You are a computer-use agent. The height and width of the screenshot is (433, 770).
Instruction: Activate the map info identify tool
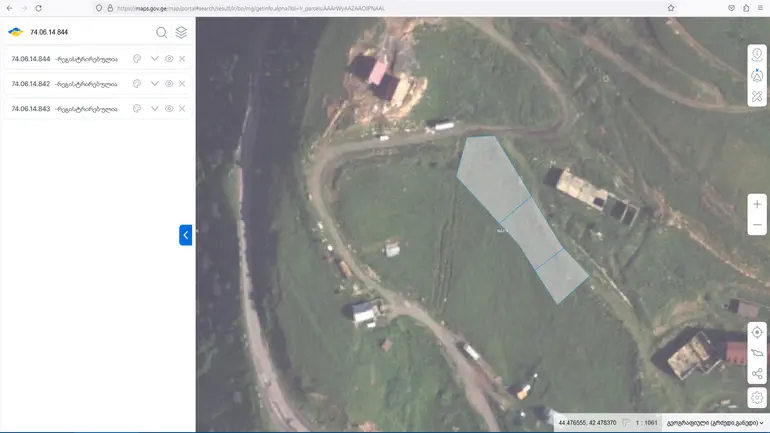757,54
